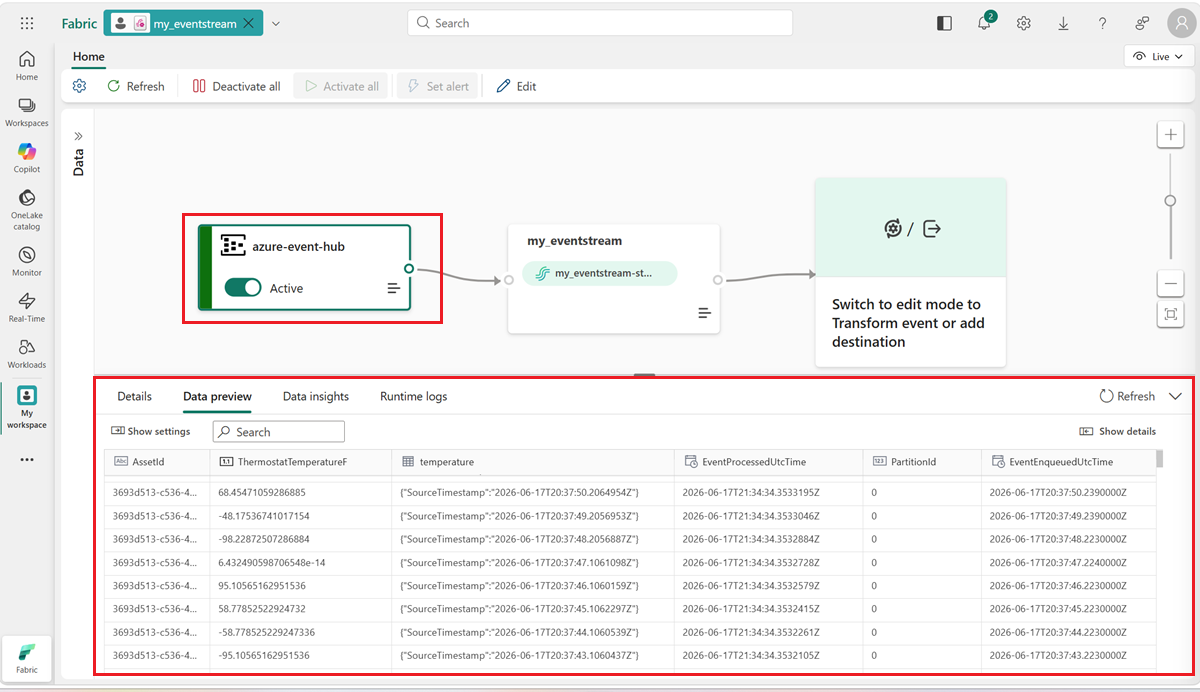Click Refresh in the toolbar

coord(136,86)
